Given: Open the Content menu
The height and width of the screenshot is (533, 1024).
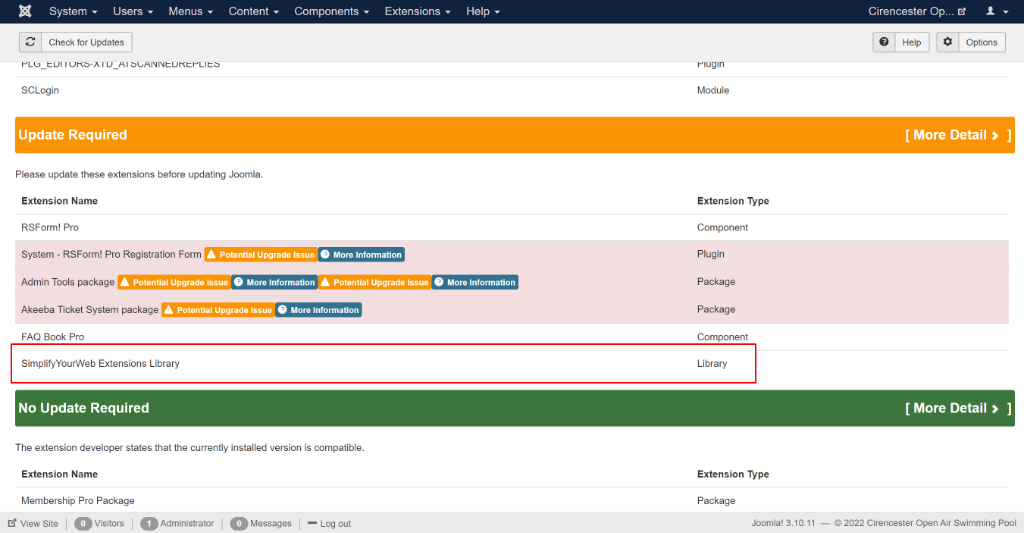Looking at the screenshot, I should click(254, 11).
